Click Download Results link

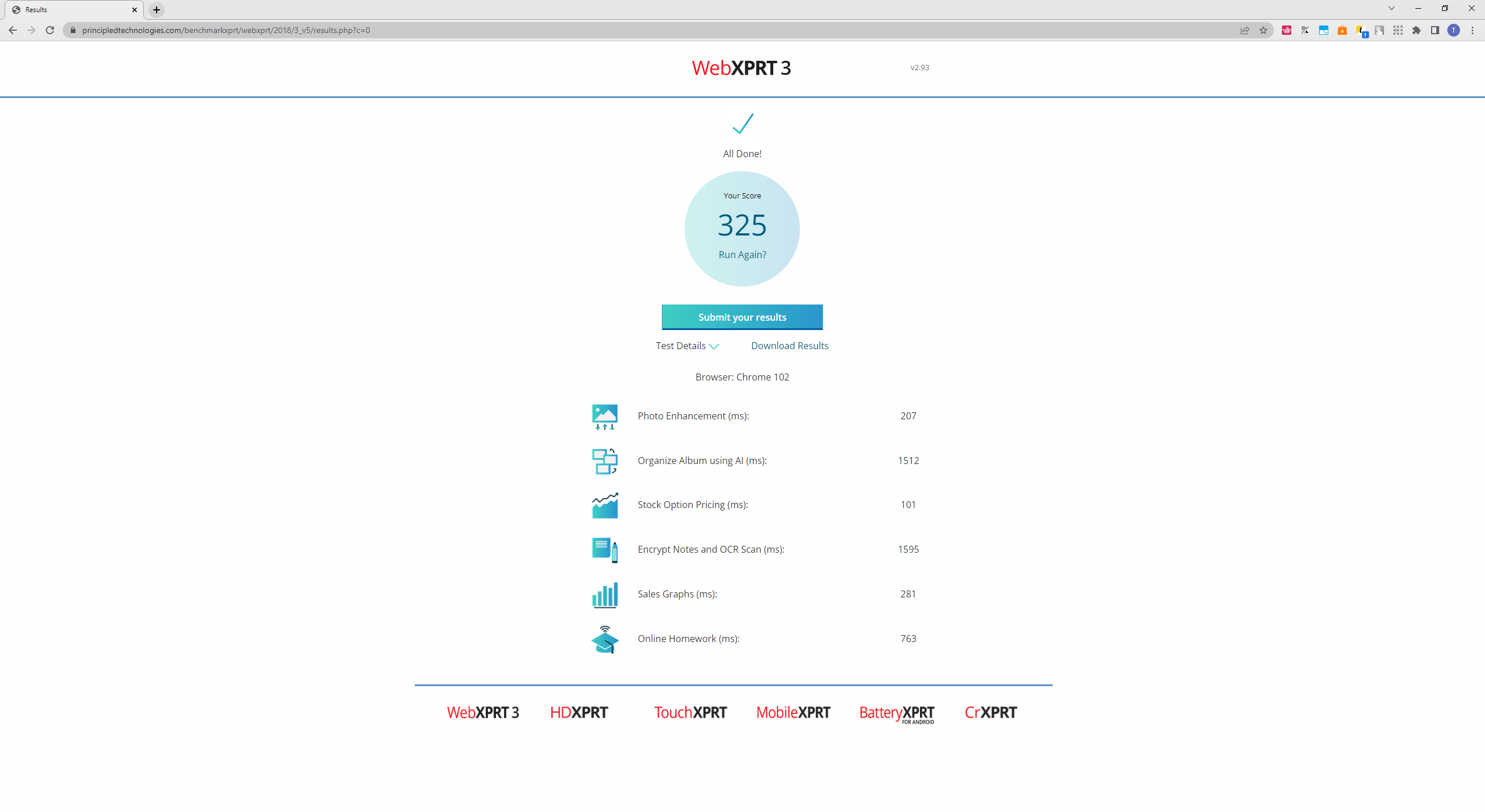coord(789,346)
